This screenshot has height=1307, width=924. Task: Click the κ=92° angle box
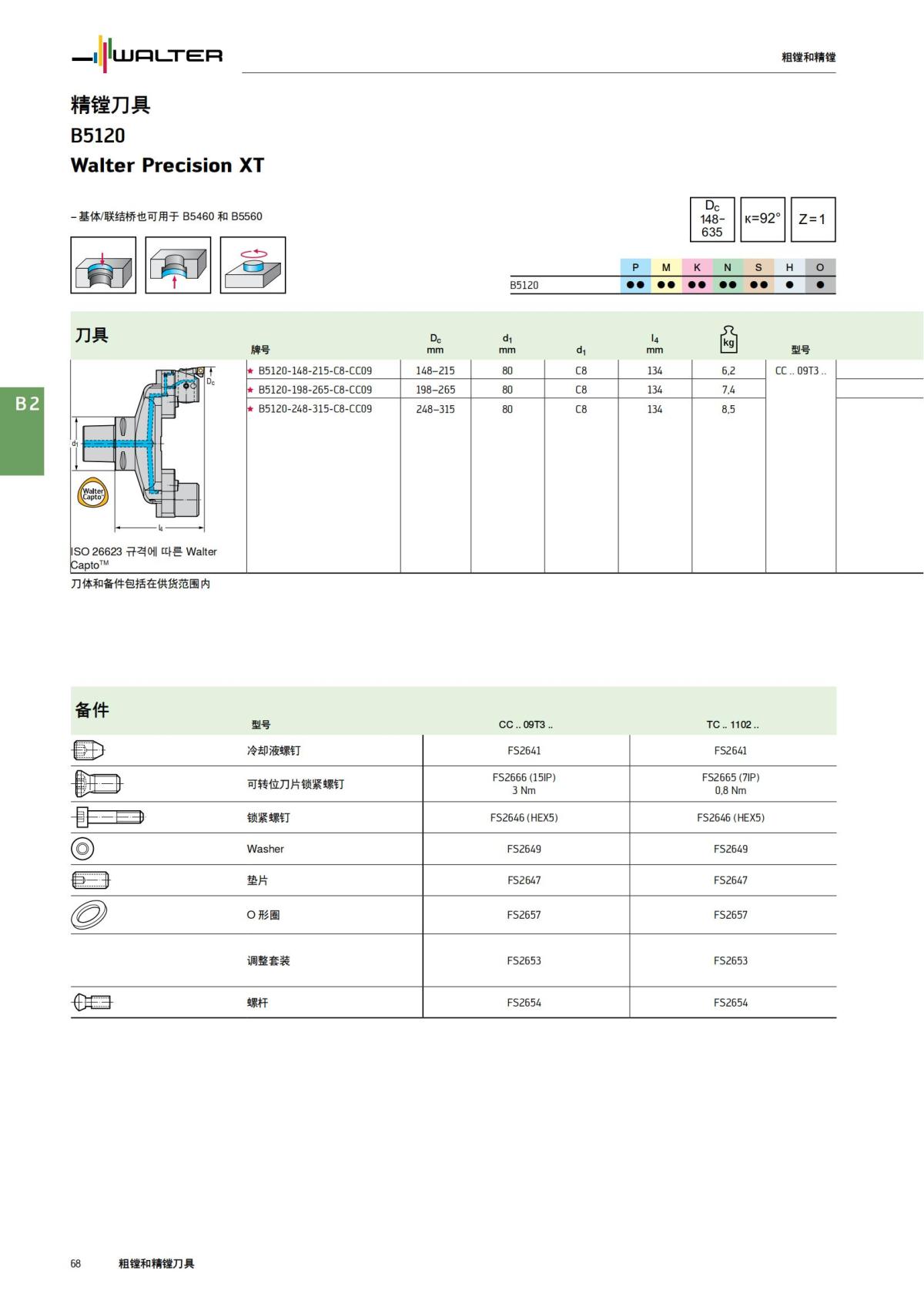point(763,220)
